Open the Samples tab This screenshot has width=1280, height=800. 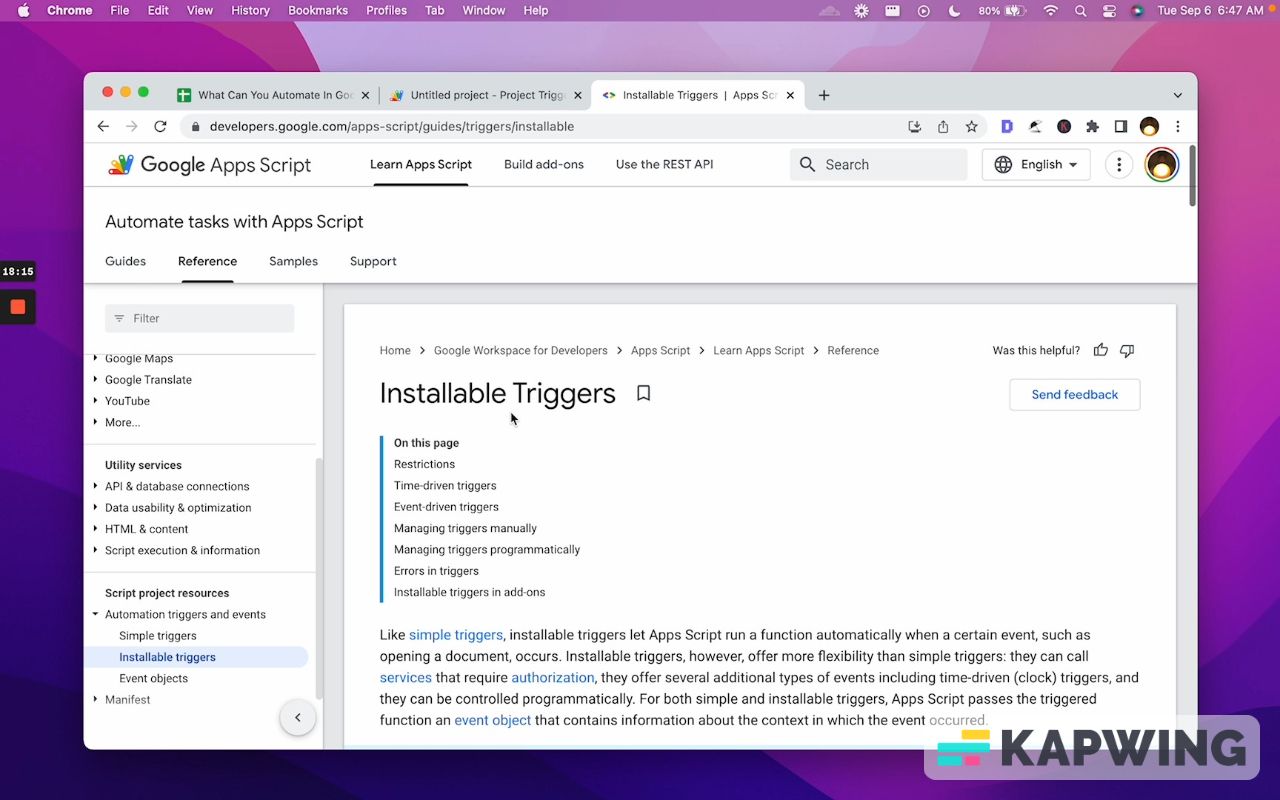pyautogui.click(x=293, y=261)
